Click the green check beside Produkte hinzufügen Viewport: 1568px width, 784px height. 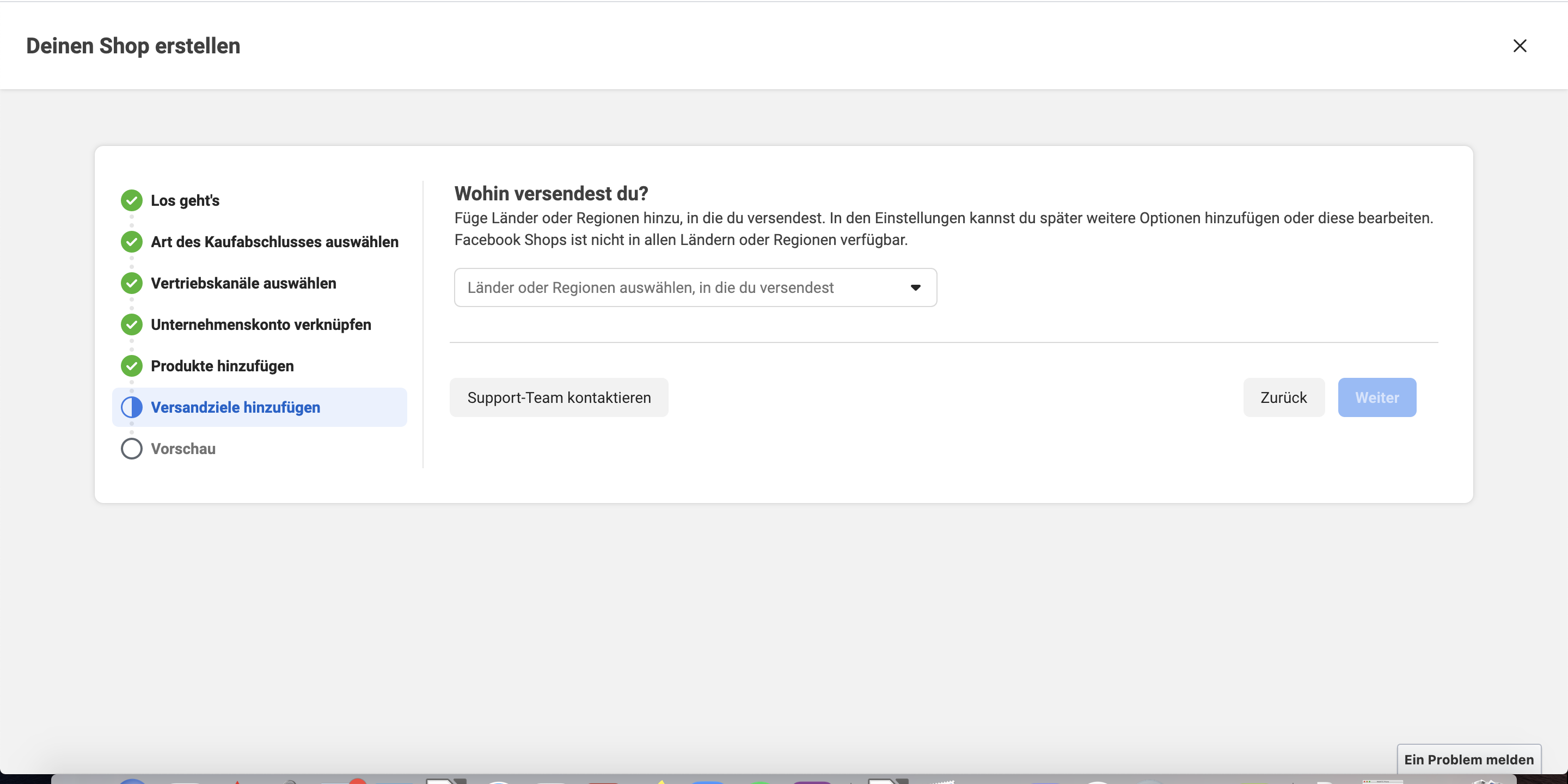tap(131, 366)
